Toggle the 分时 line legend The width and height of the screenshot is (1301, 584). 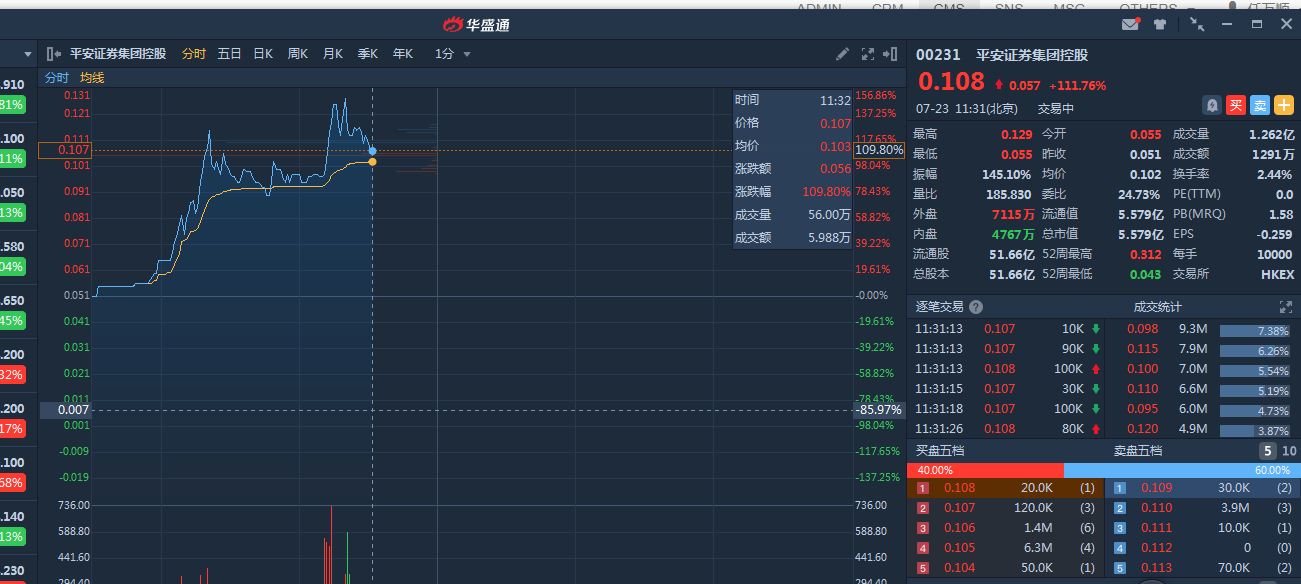pyautogui.click(x=57, y=78)
